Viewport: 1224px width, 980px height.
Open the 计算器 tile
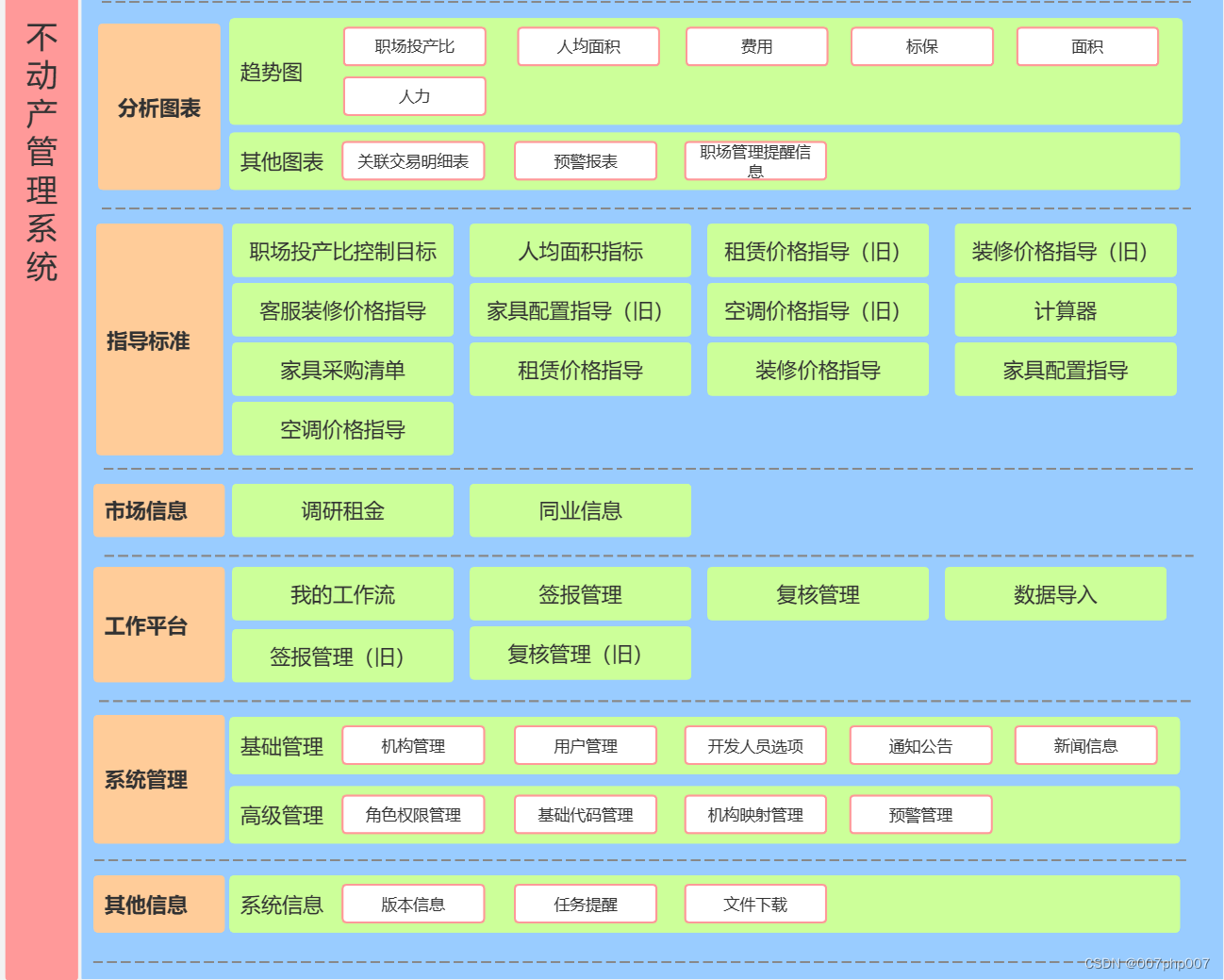click(x=1066, y=310)
